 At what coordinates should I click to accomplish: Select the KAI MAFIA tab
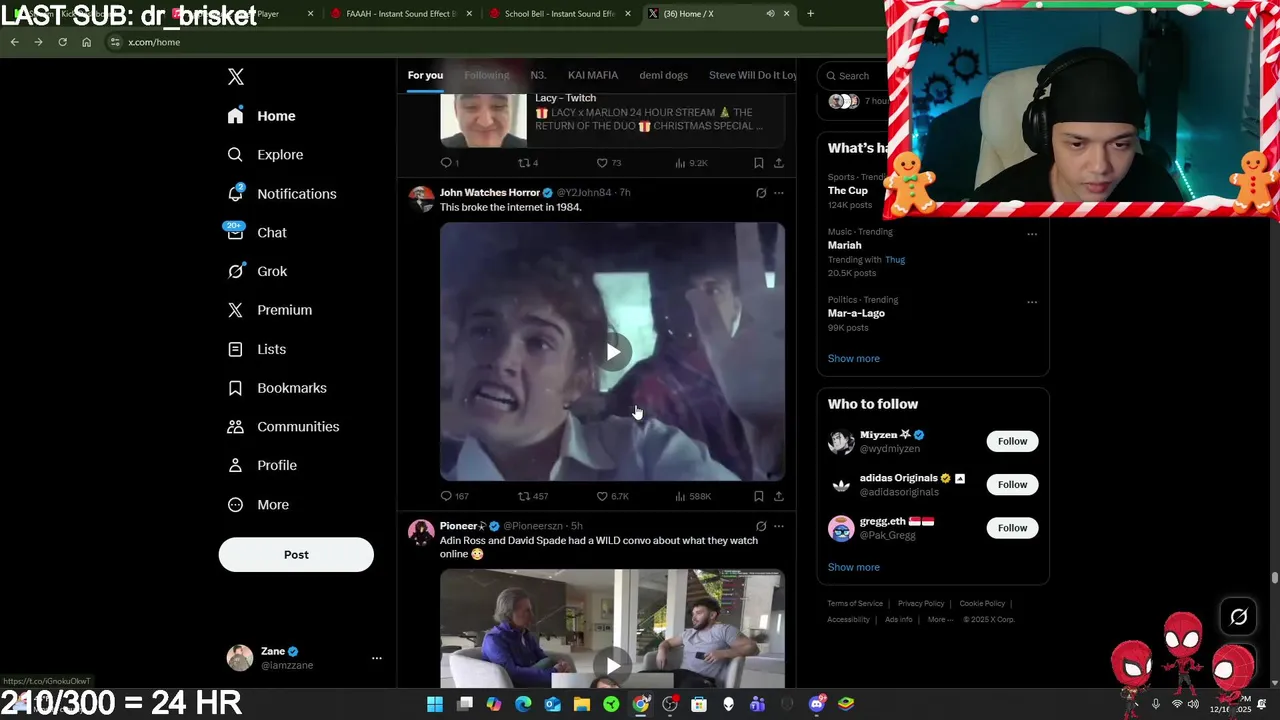(x=593, y=75)
